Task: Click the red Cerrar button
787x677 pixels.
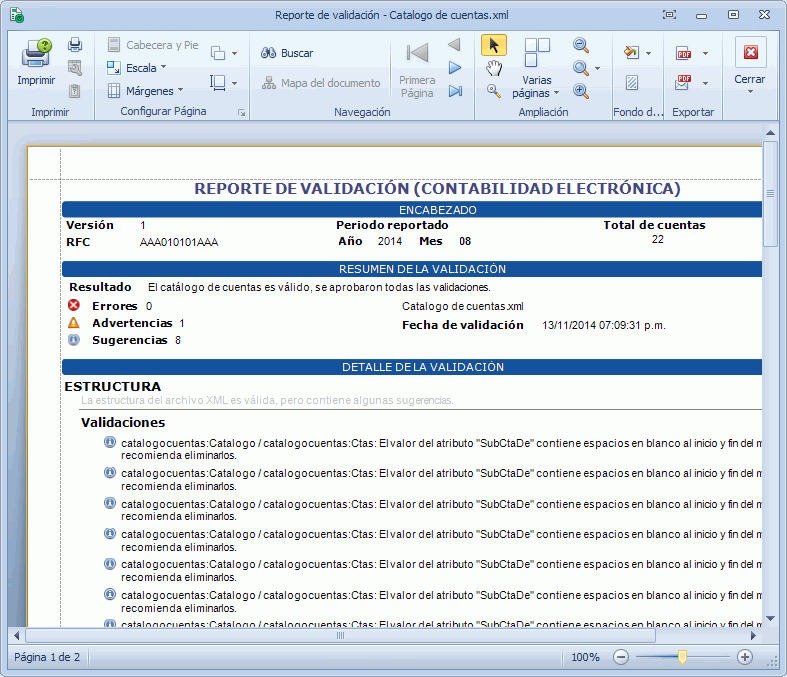Action: 750,52
